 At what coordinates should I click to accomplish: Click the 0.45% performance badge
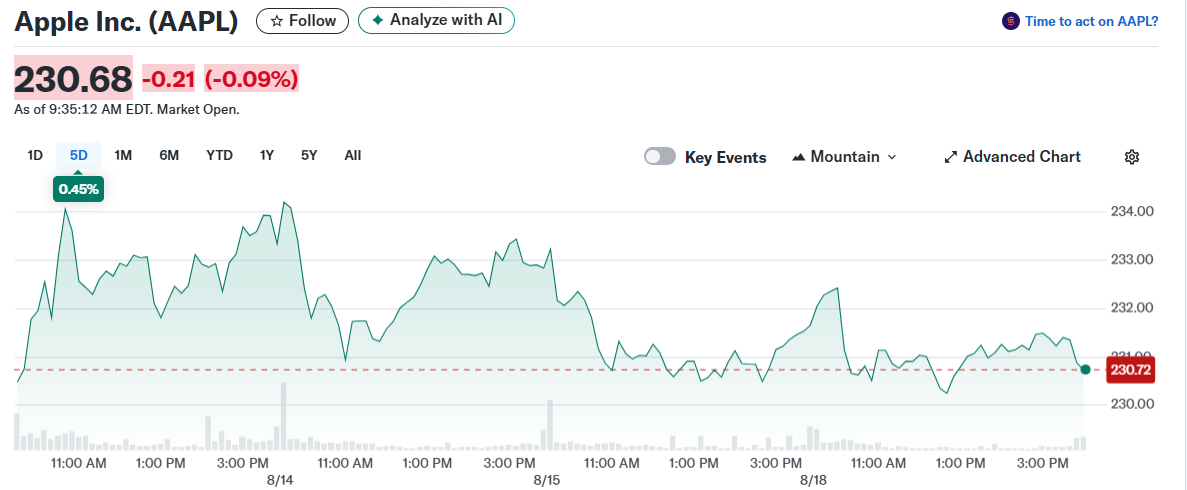pos(78,189)
